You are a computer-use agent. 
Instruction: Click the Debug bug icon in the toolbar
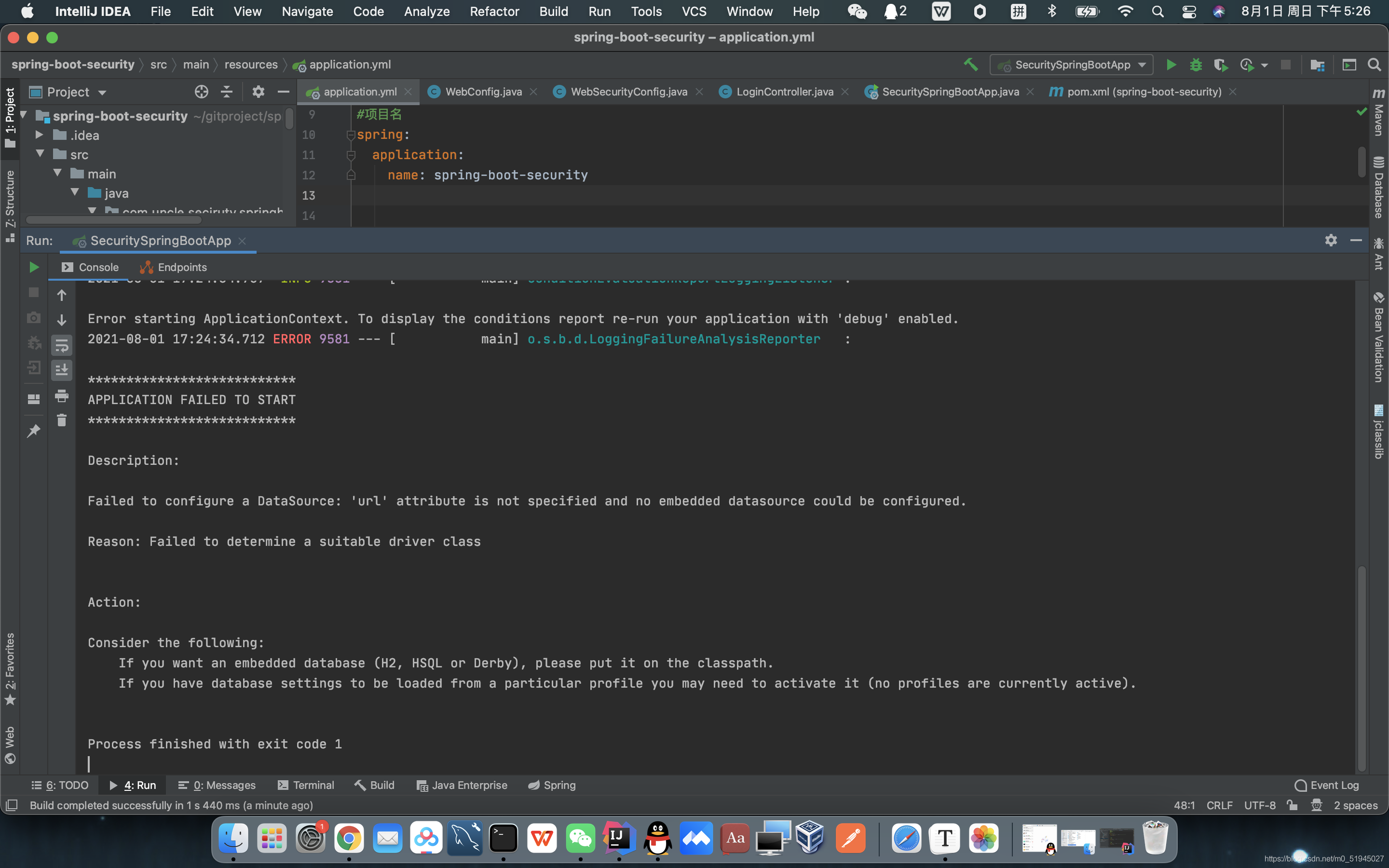tap(1196, 65)
